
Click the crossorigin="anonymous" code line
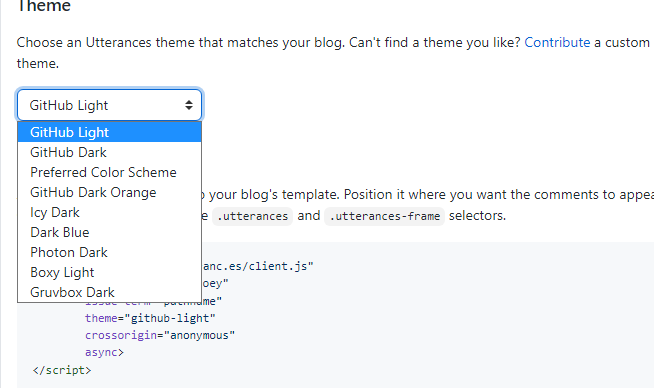pos(160,335)
